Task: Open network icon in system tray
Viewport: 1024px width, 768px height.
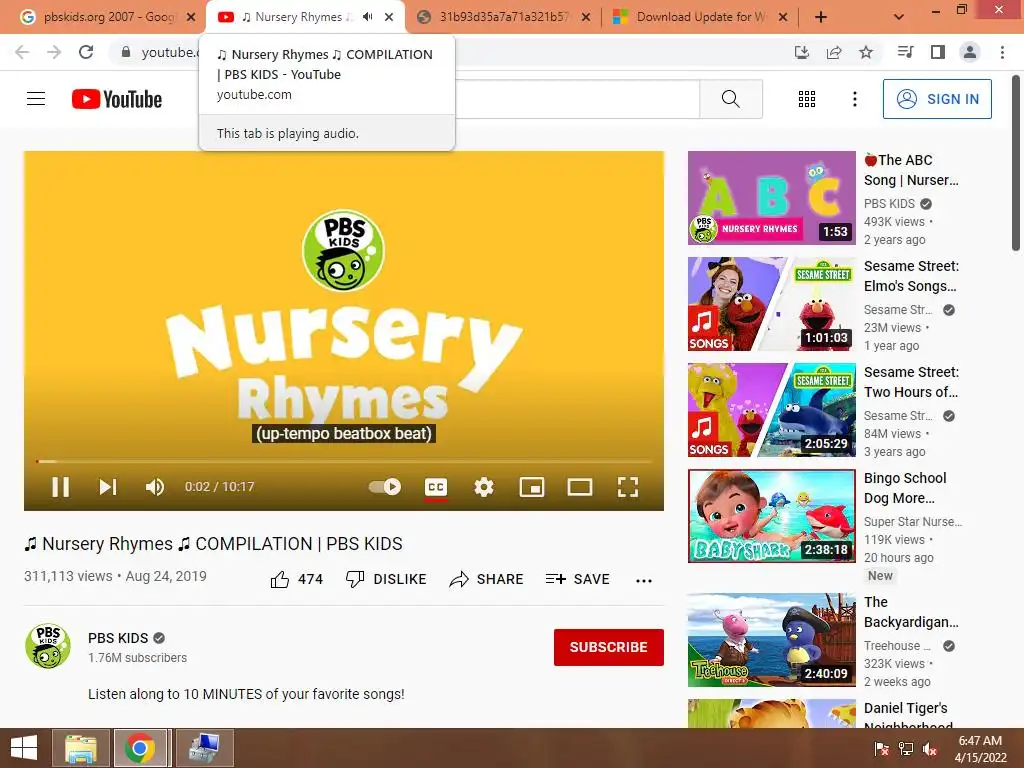Action: point(906,749)
